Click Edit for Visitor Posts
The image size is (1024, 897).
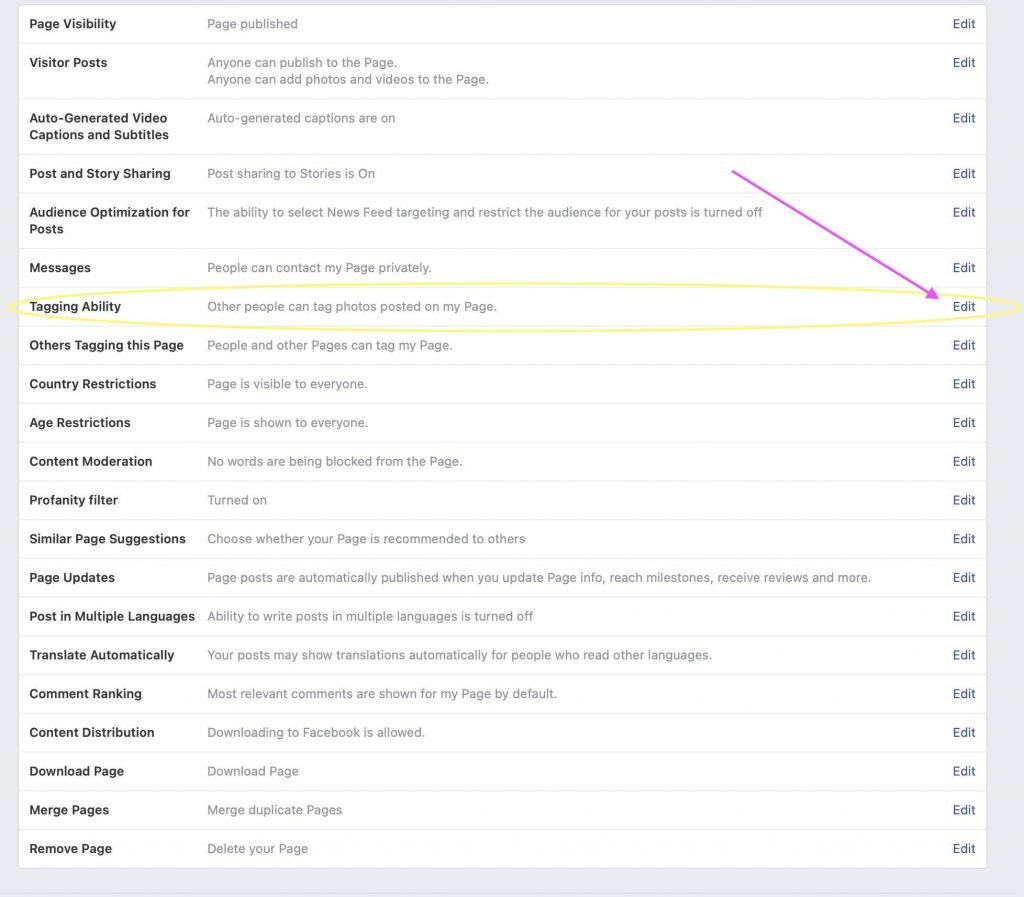coord(963,63)
